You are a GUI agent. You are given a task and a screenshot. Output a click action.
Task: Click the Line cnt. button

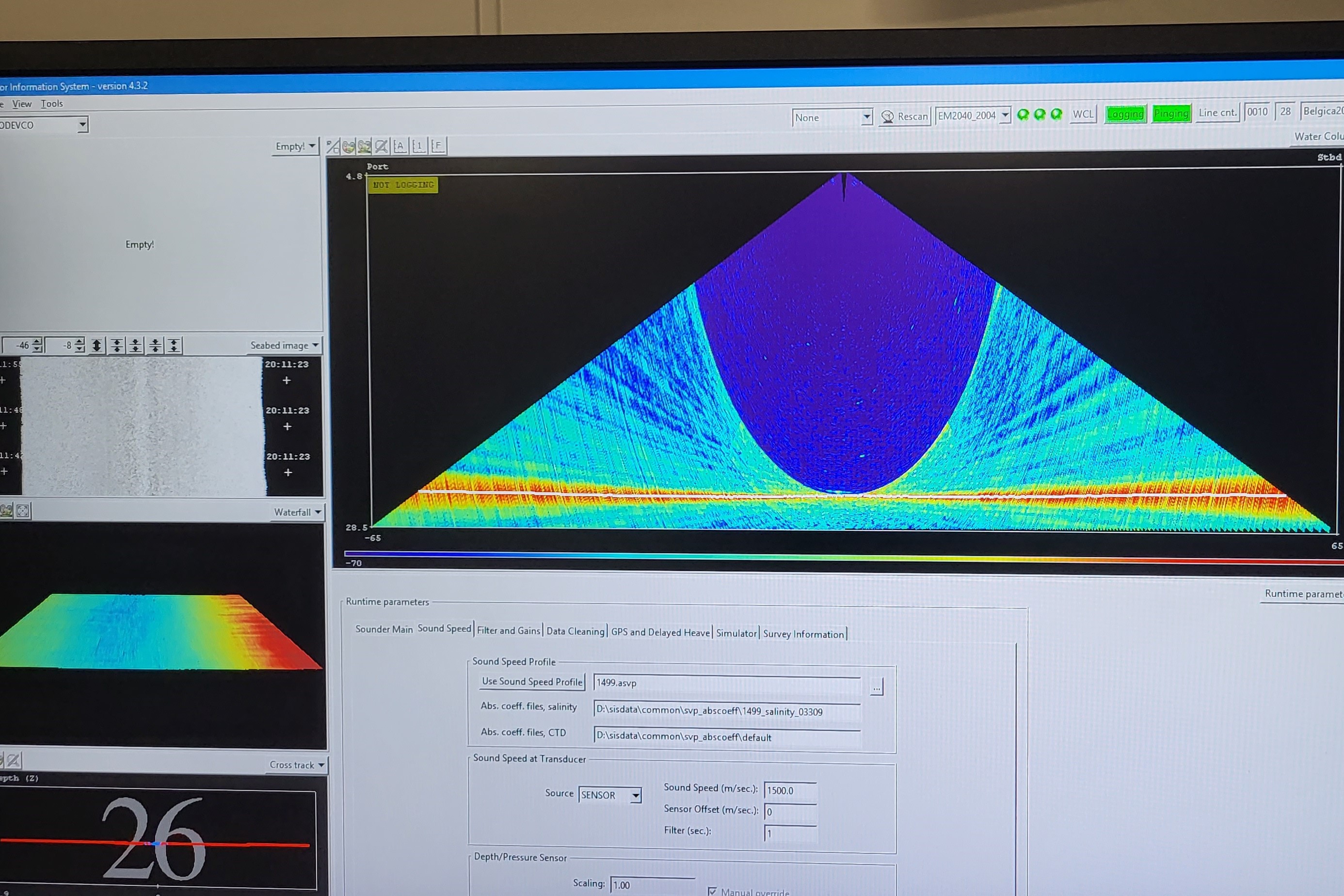[x=1217, y=112]
